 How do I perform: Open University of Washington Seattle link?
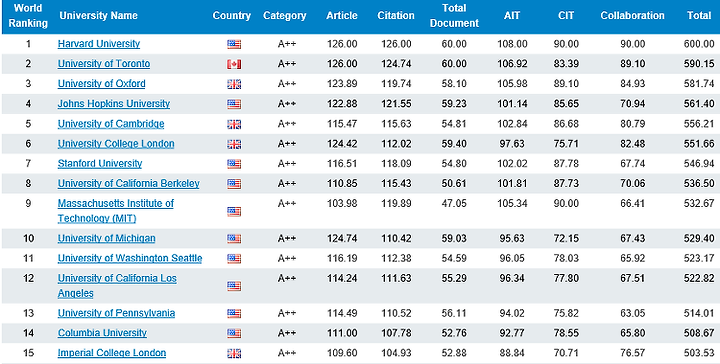coord(130,258)
